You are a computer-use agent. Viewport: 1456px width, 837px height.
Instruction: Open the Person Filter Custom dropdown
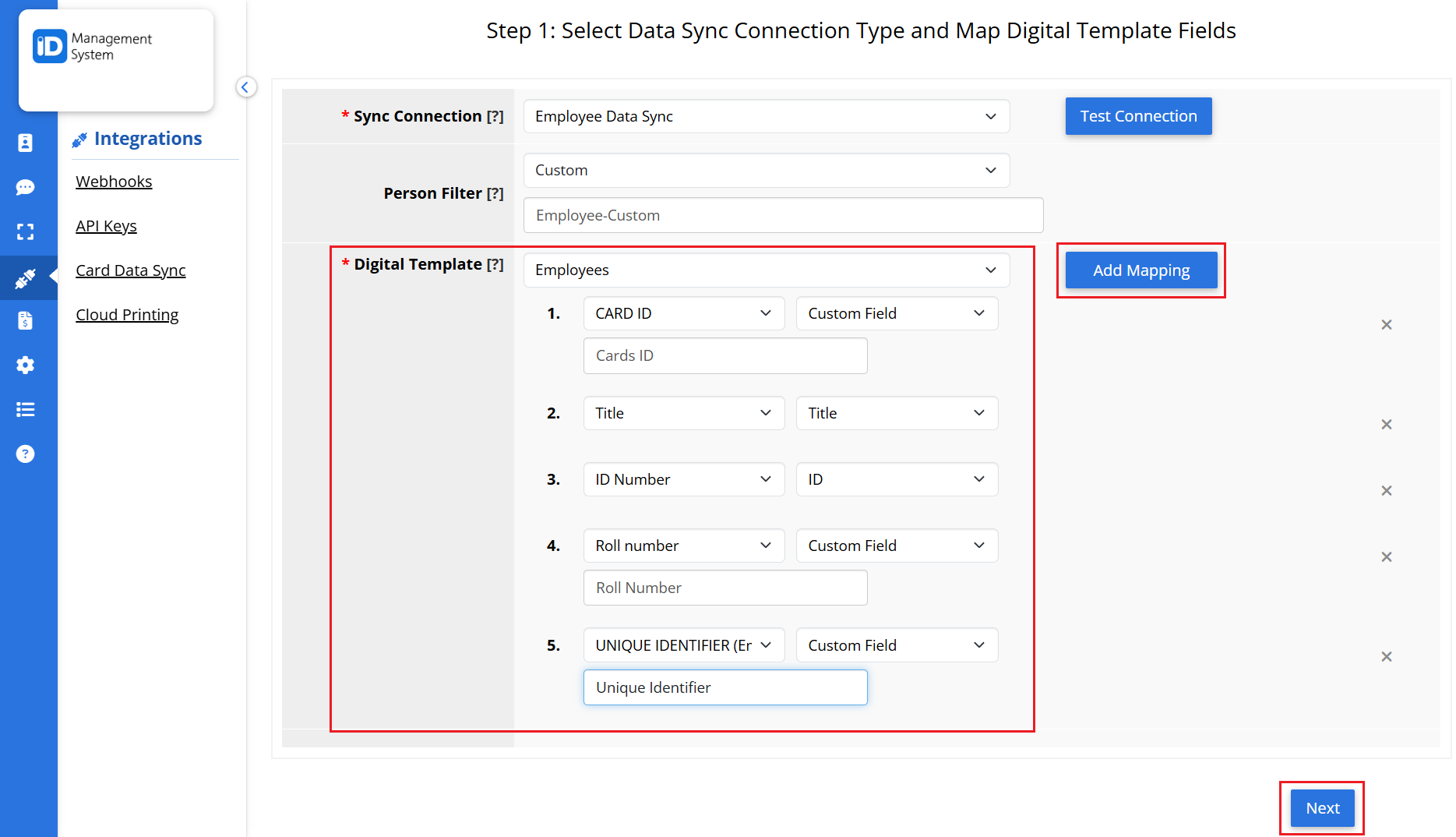(766, 170)
